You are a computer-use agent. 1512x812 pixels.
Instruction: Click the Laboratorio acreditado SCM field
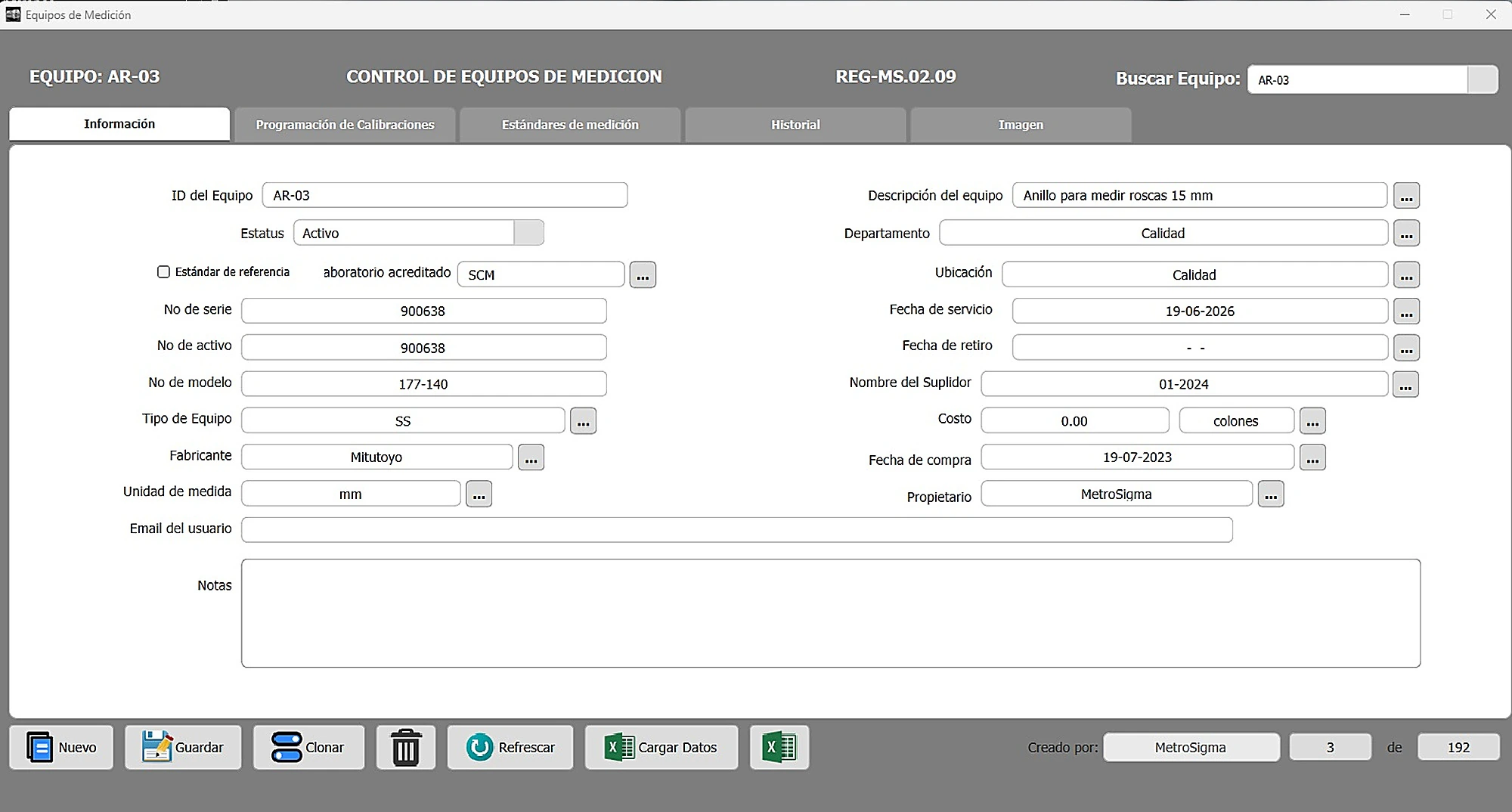click(x=541, y=274)
